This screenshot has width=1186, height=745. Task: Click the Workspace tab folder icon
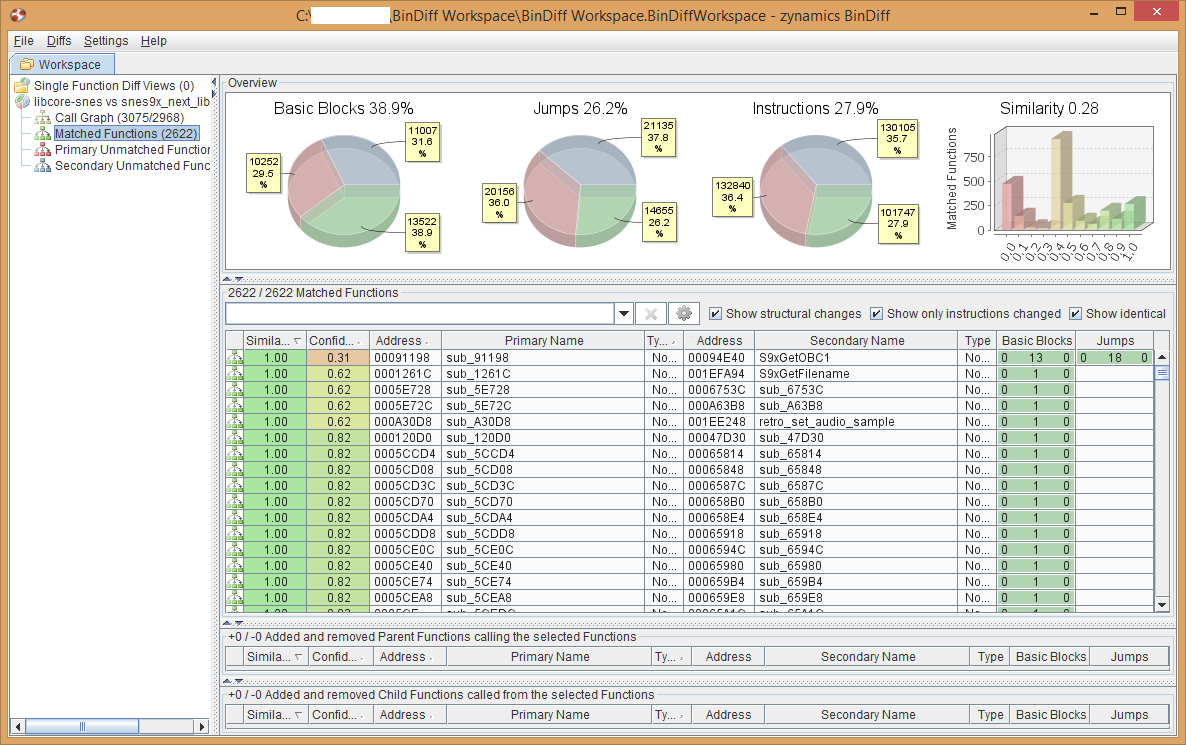click(x=26, y=64)
